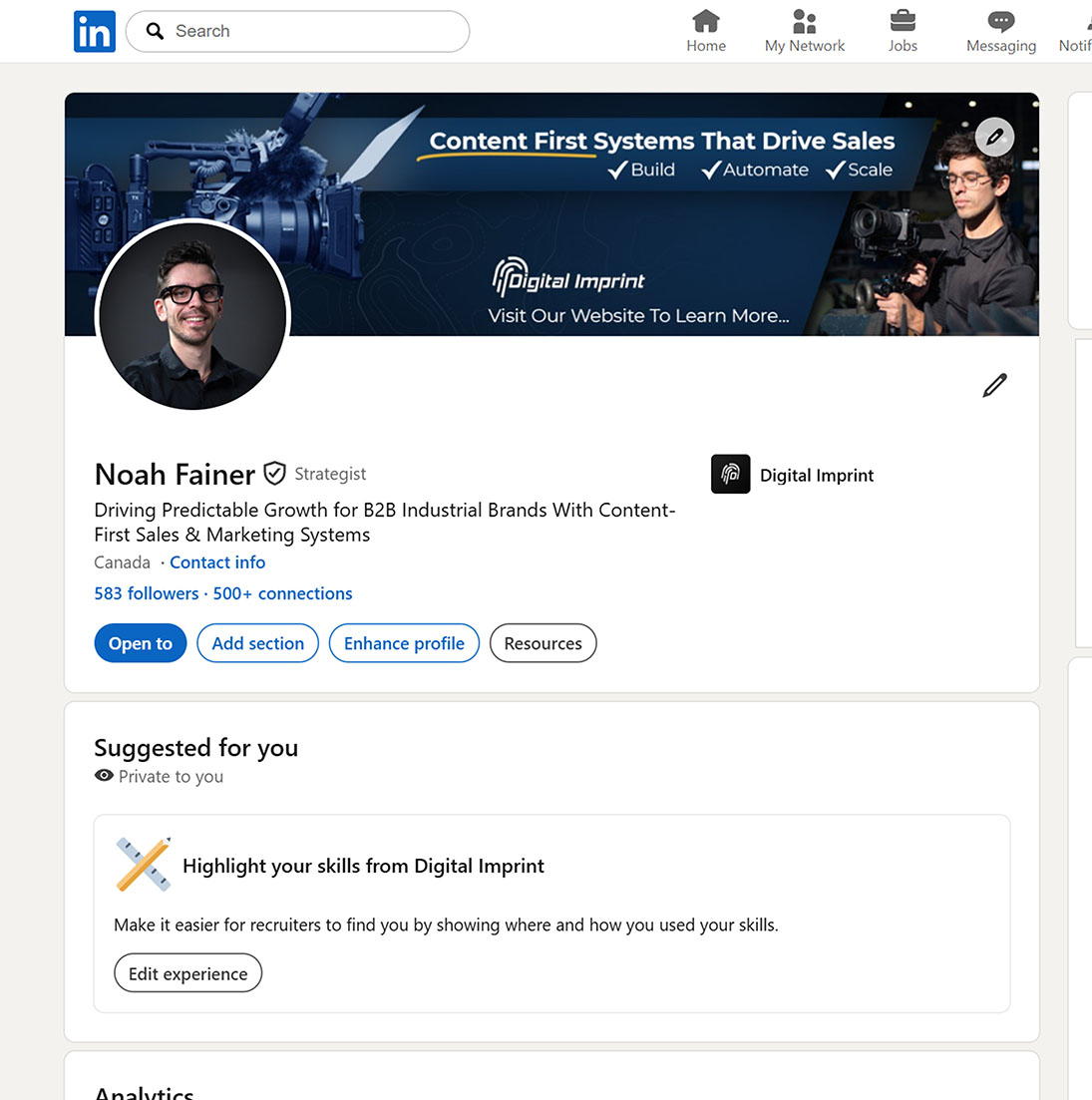
Task: View the 583 followers link
Action: point(147,593)
